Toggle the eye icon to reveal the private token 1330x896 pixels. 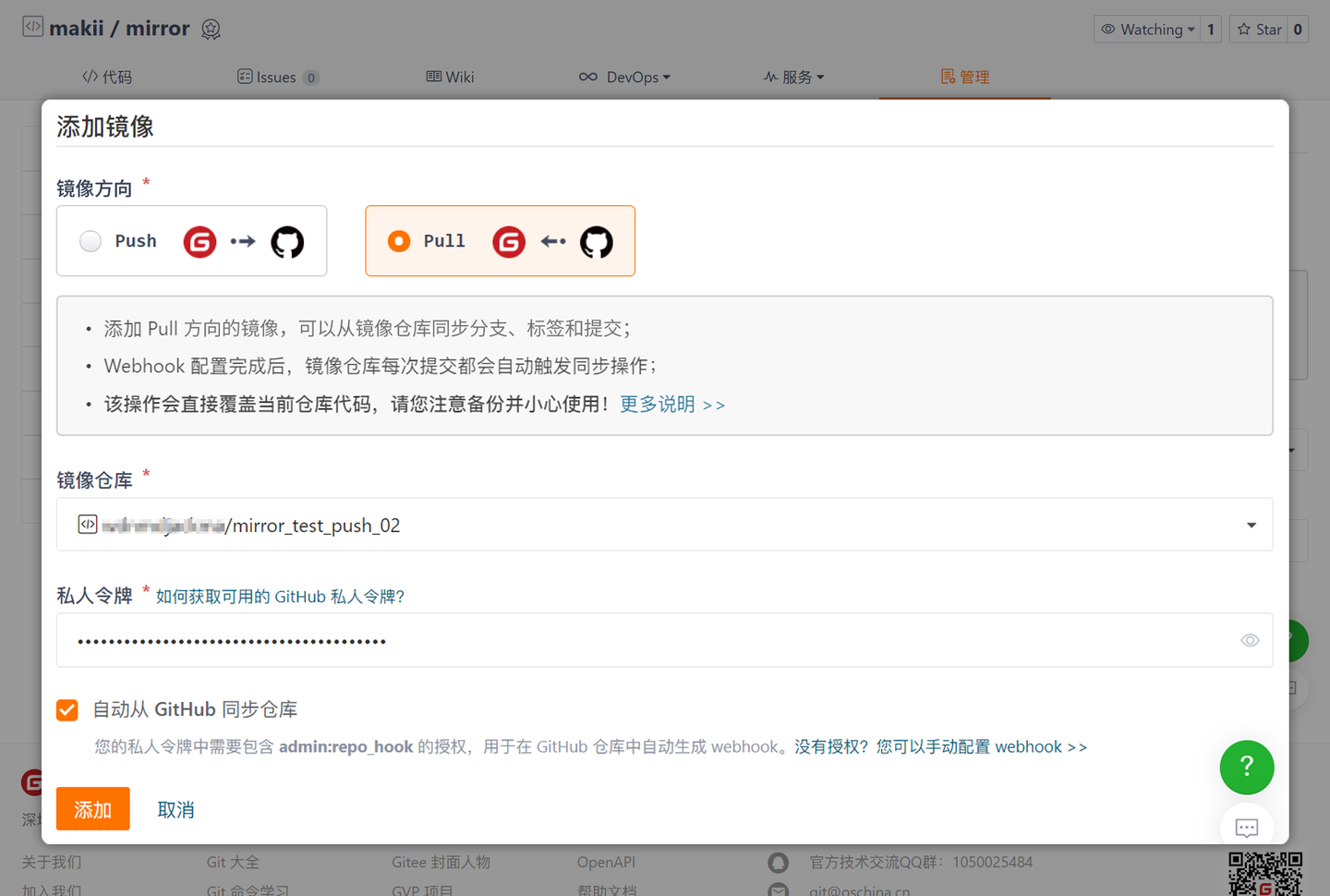1250,639
